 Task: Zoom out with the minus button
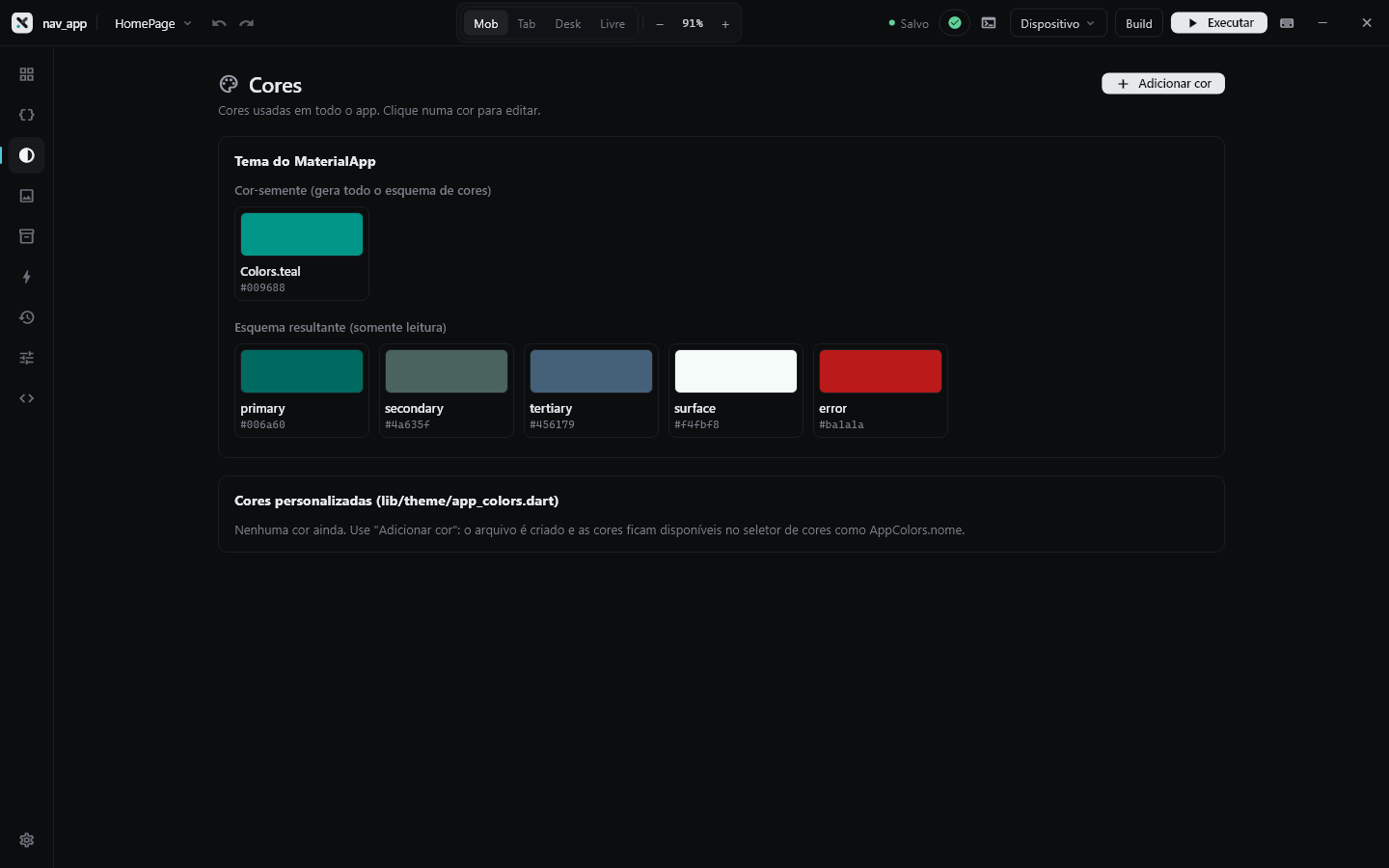[x=660, y=24]
